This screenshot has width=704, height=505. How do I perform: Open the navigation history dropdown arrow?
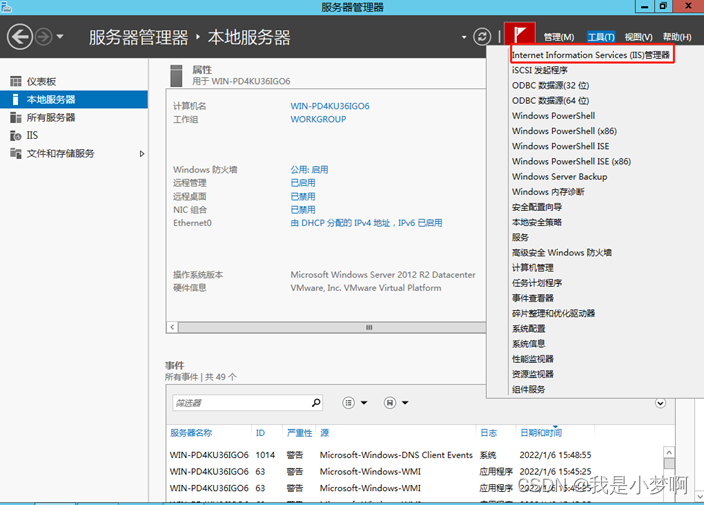tap(60, 36)
